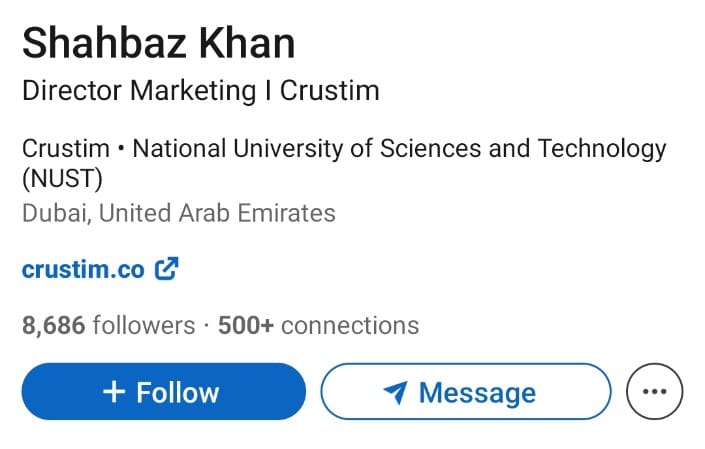Click the external link icon beside crustim.co
This screenshot has width=705, height=449.
pos(168,269)
